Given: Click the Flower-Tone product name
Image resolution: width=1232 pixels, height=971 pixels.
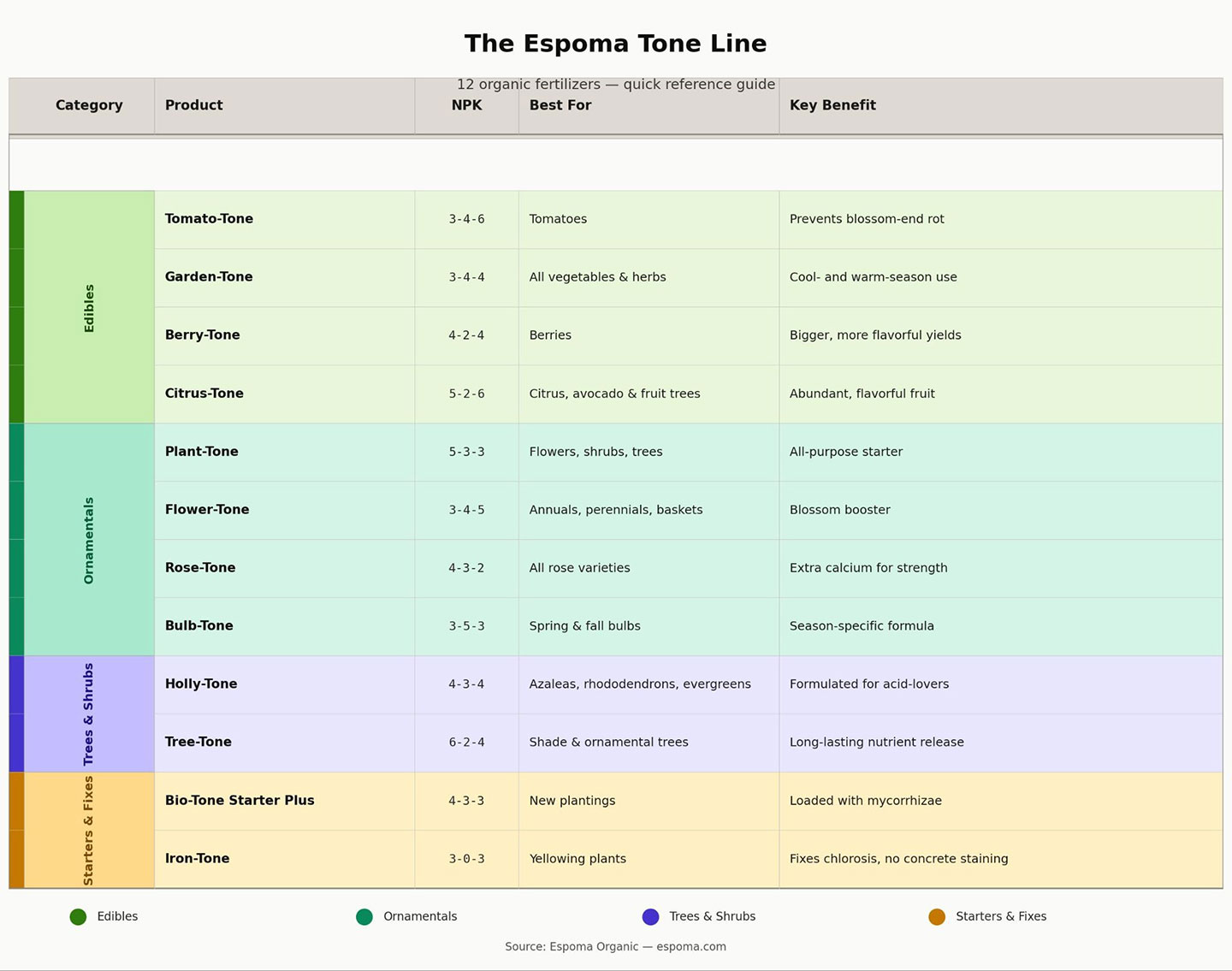Looking at the screenshot, I should coord(207,510).
